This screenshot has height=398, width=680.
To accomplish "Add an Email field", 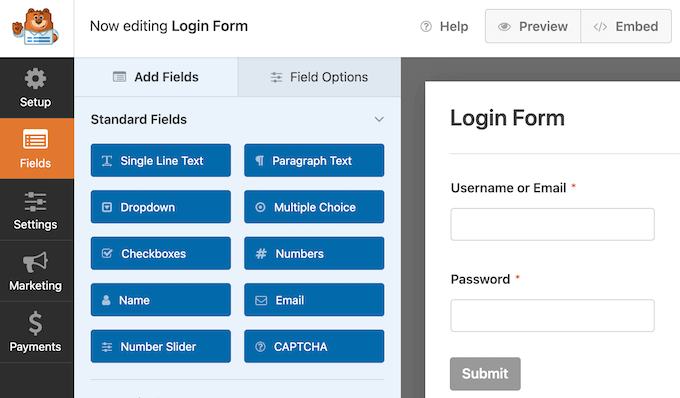I will click(314, 300).
